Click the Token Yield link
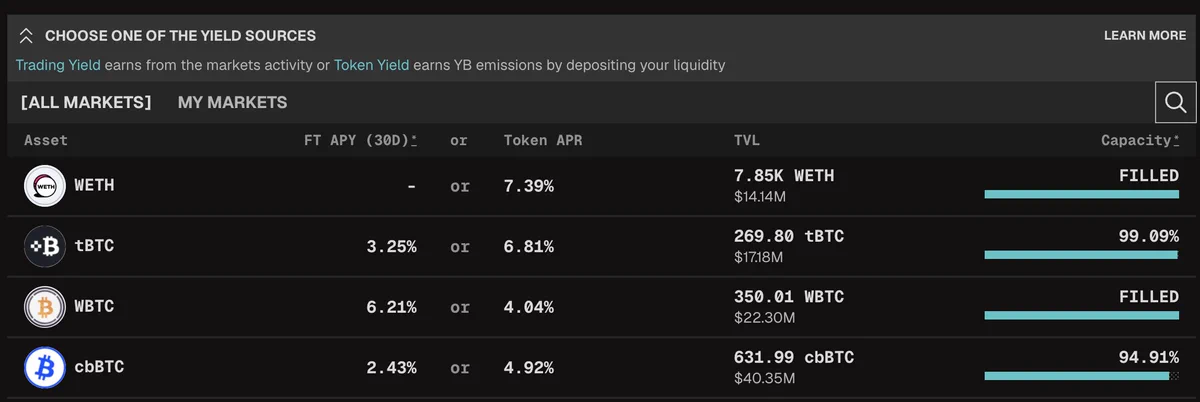 click(x=371, y=65)
